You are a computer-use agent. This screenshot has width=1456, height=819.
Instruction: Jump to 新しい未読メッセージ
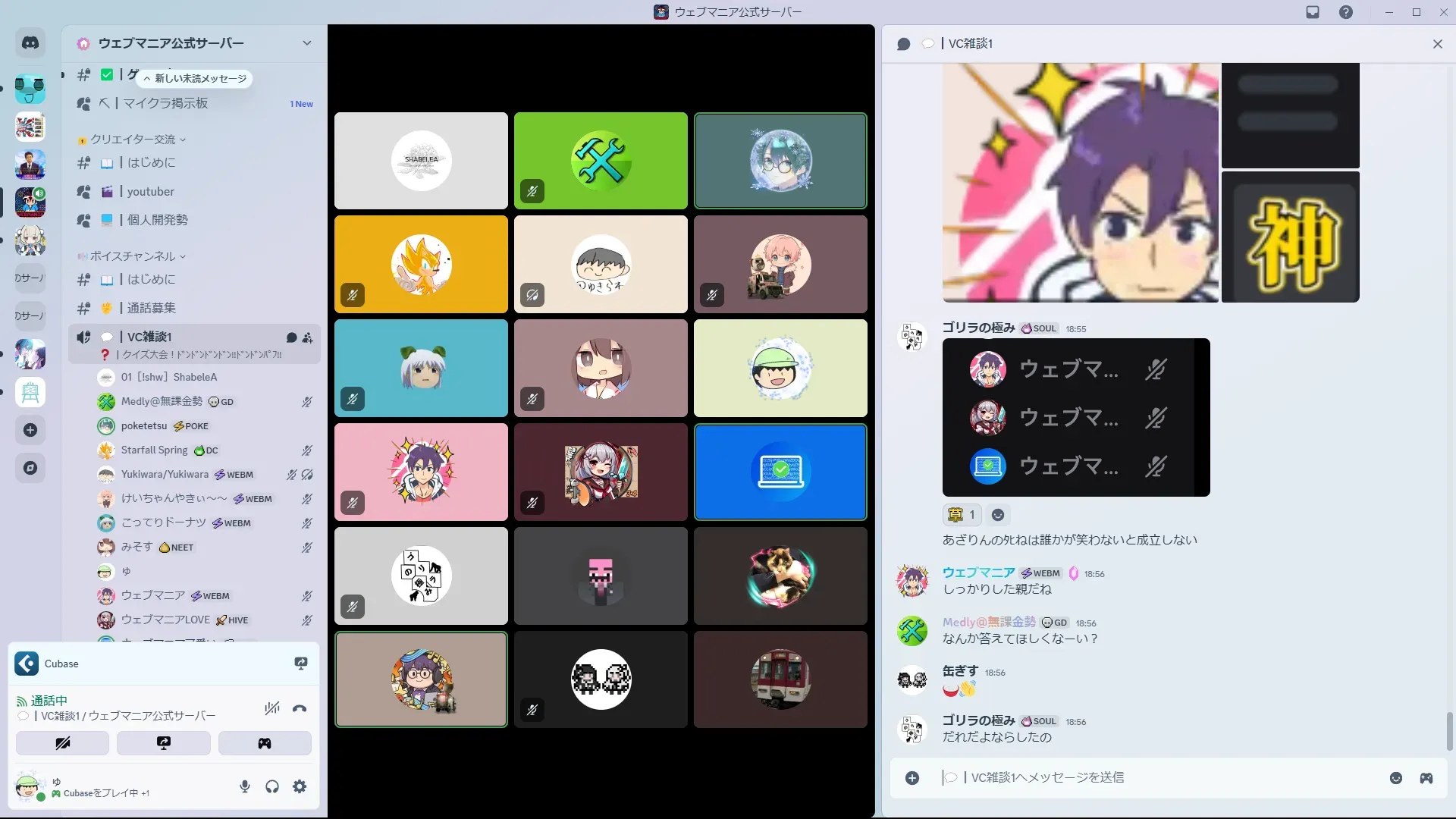[196, 78]
